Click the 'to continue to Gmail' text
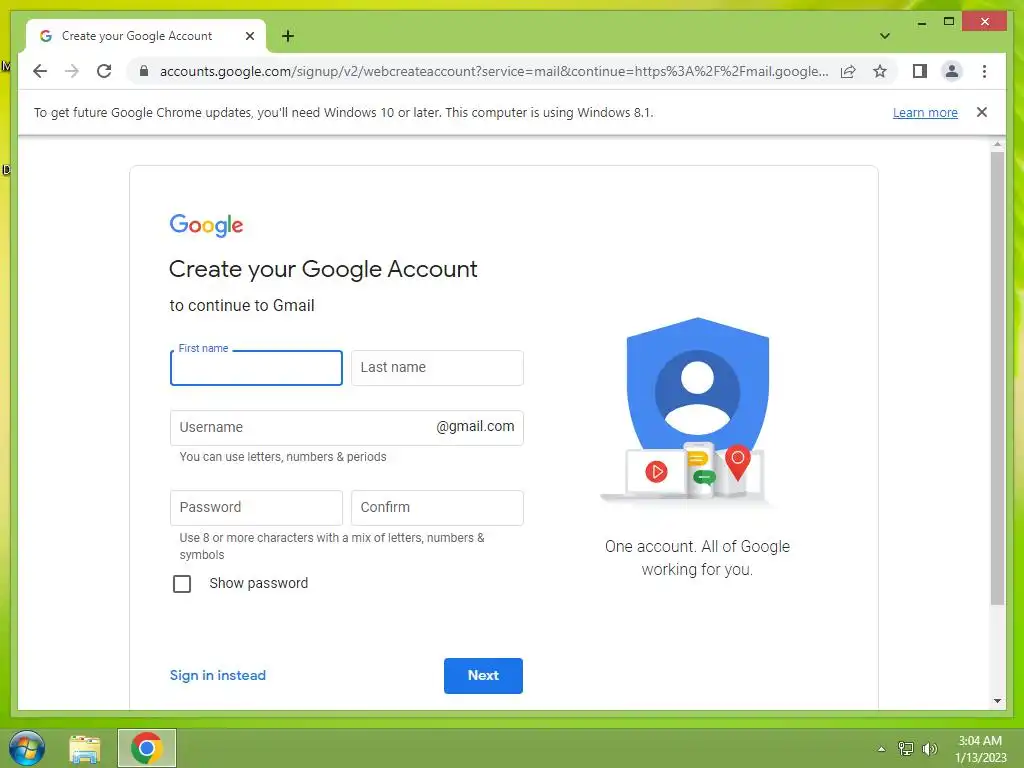 point(242,306)
